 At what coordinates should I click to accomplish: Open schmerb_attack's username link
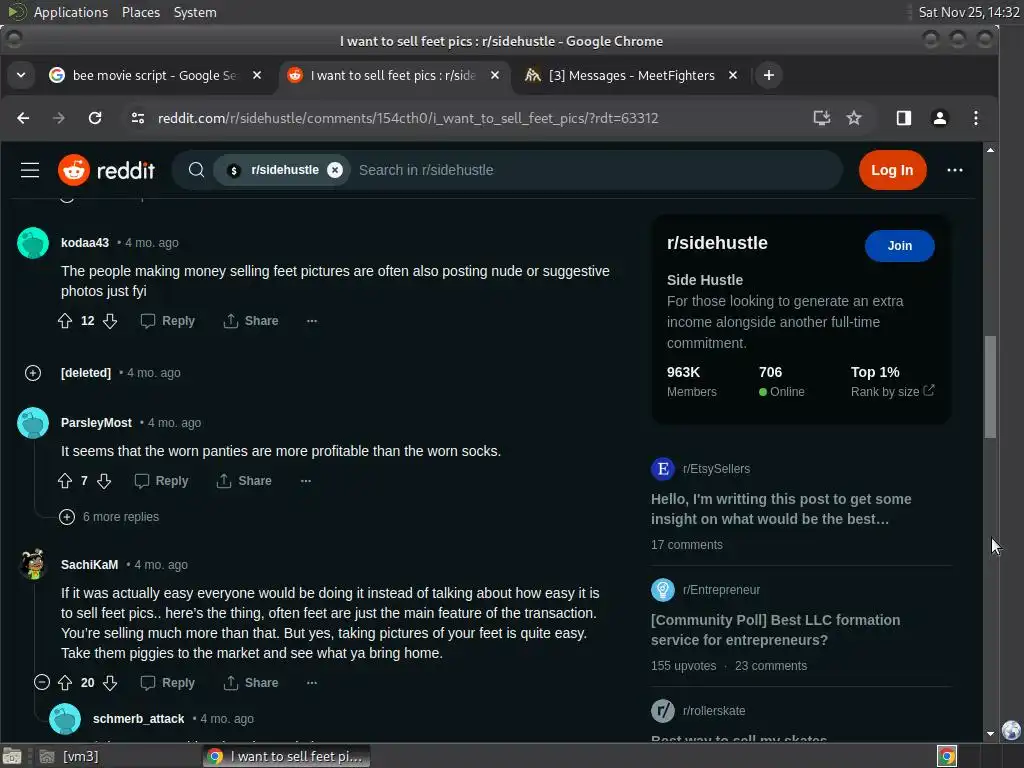(138, 719)
